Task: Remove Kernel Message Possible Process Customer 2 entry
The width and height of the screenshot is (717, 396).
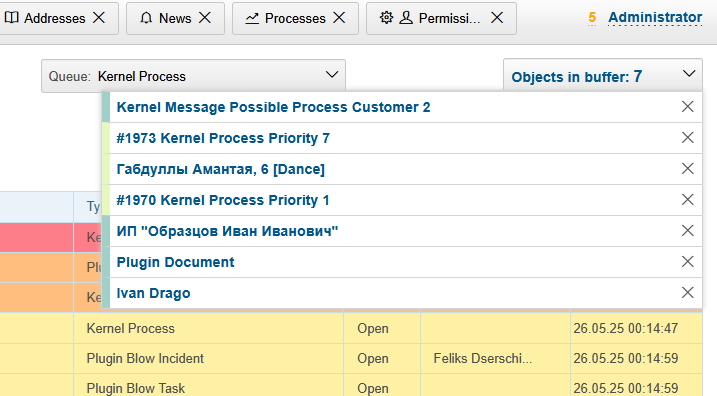Action: 687,107
